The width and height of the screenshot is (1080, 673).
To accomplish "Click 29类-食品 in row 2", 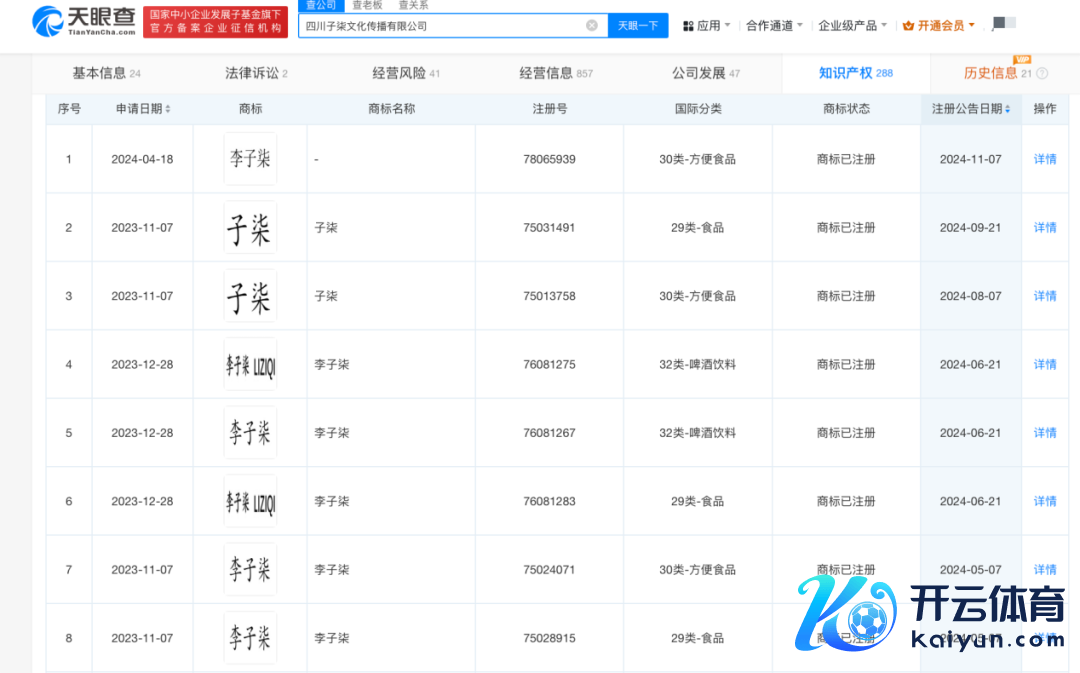I will coord(697,227).
